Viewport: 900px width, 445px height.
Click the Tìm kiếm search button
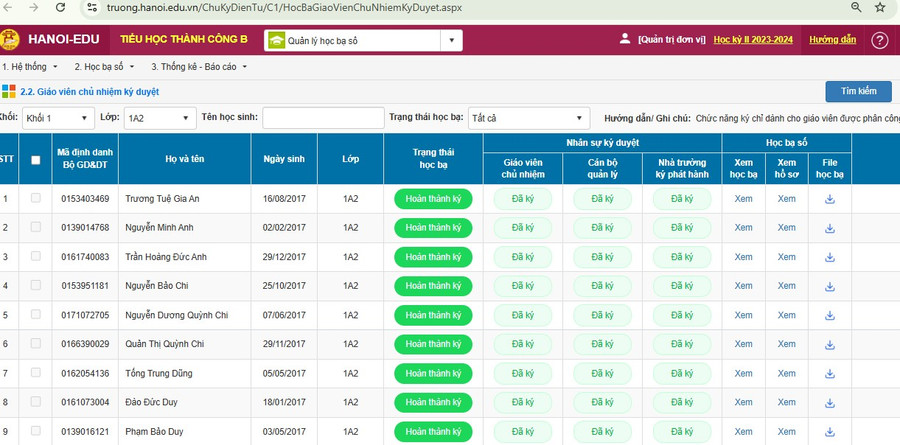tap(858, 91)
